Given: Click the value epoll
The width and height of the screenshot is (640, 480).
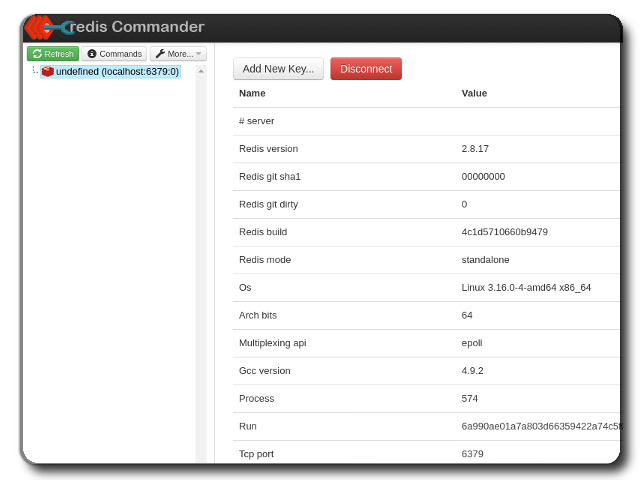Looking at the screenshot, I should point(472,343).
